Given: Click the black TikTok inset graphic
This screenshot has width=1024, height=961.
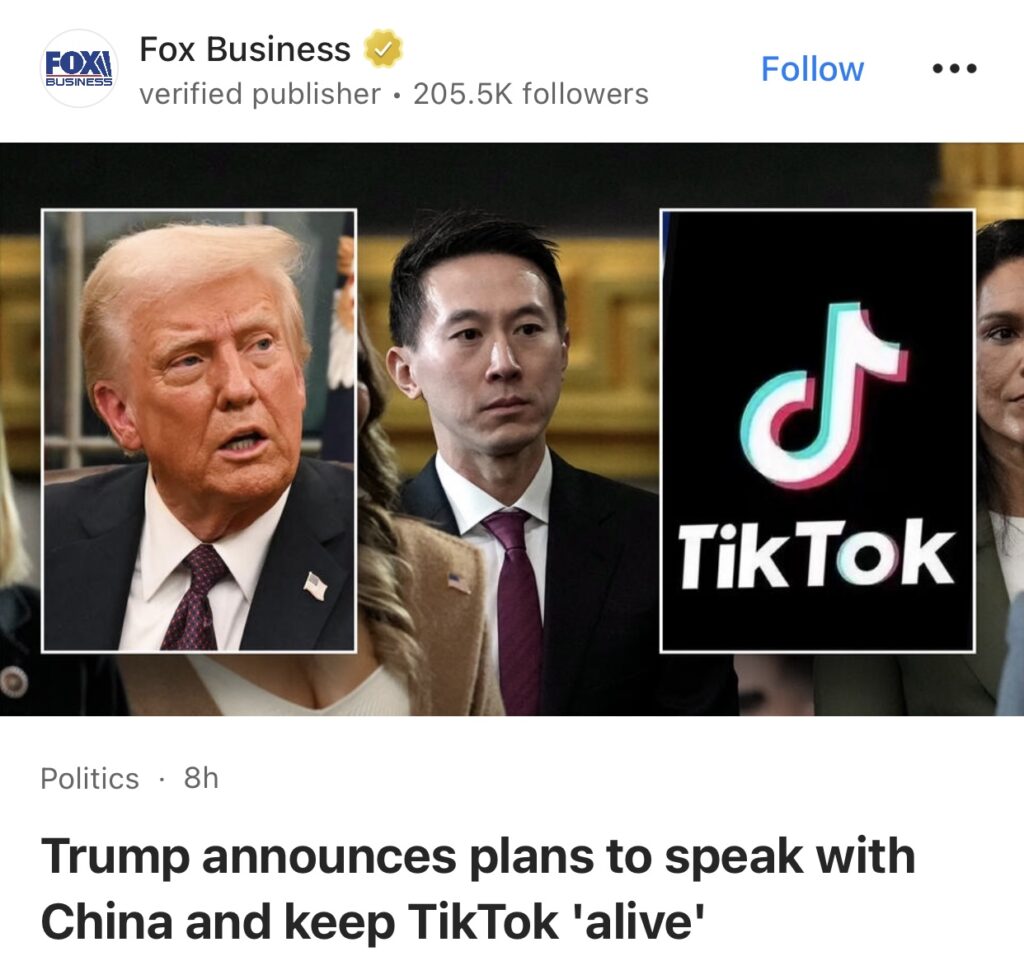Looking at the screenshot, I should click(x=817, y=431).
